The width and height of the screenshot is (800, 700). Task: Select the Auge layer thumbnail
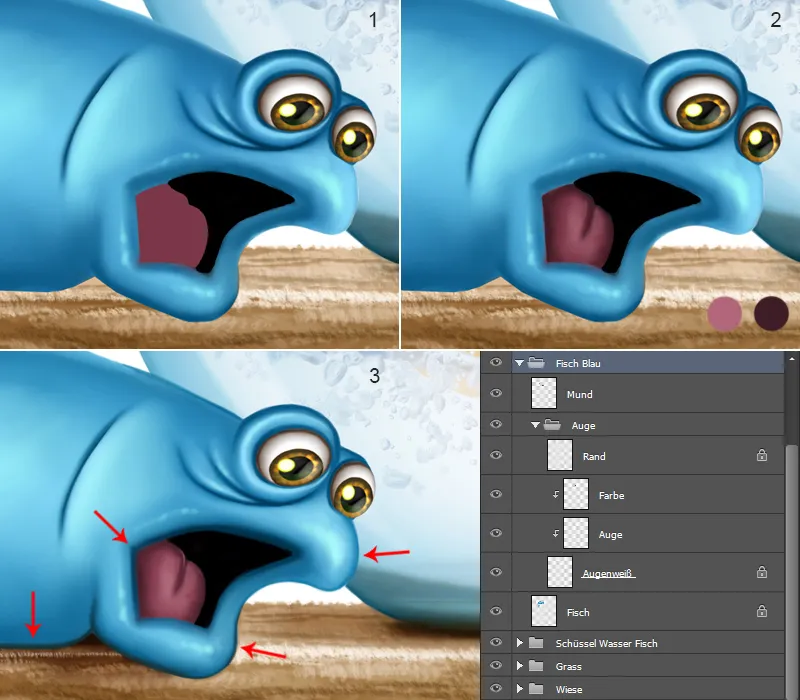coord(576,533)
